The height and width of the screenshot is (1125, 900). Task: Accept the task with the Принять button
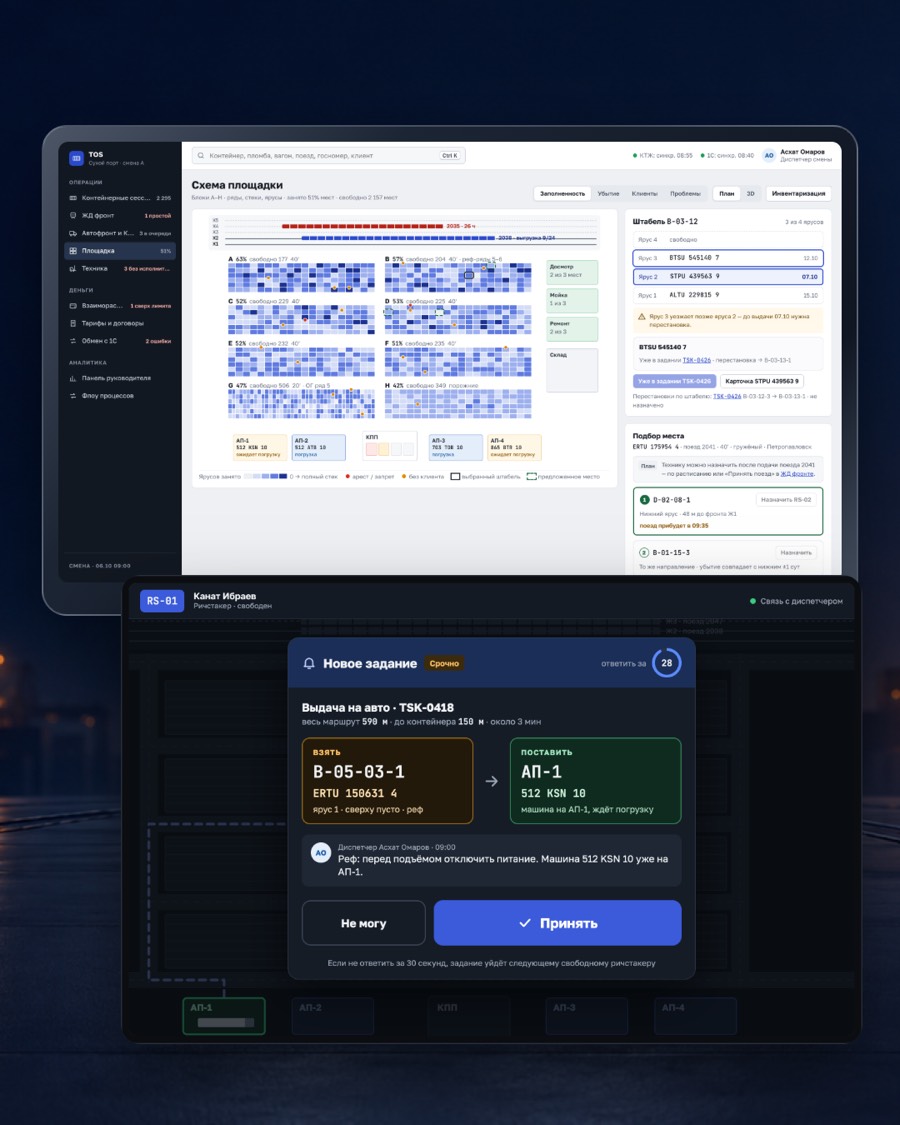click(558, 923)
